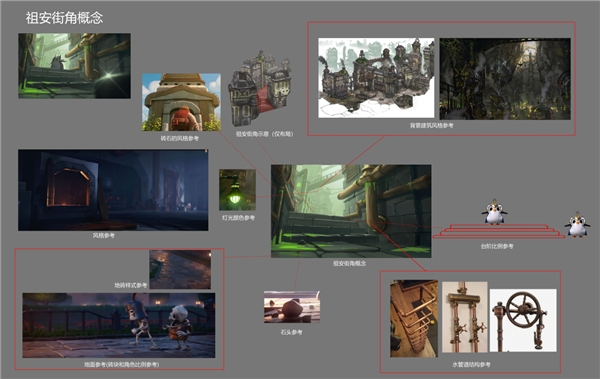This screenshot has width=600, height=379.
Task: Click the two skeleton characters ground reference
Action: [x=119, y=325]
